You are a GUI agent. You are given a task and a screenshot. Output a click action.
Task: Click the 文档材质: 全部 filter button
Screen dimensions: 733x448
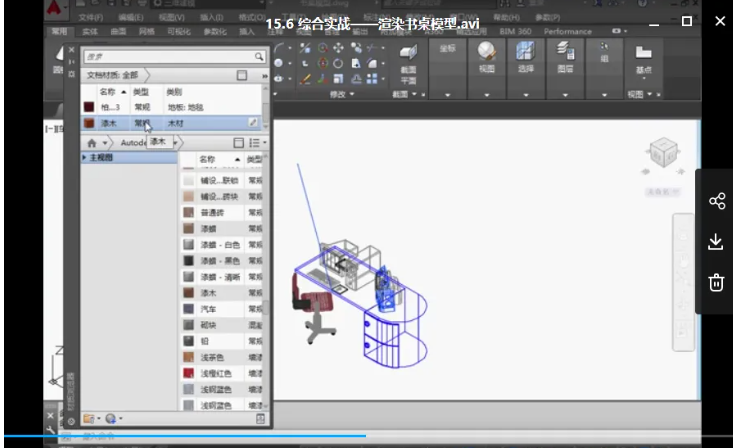coord(113,75)
